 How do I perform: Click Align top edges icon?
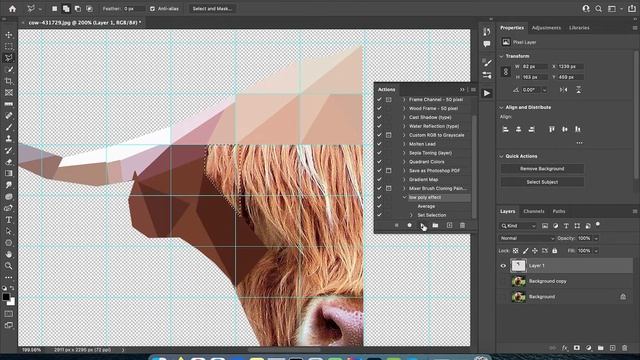click(x=552, y=129)
